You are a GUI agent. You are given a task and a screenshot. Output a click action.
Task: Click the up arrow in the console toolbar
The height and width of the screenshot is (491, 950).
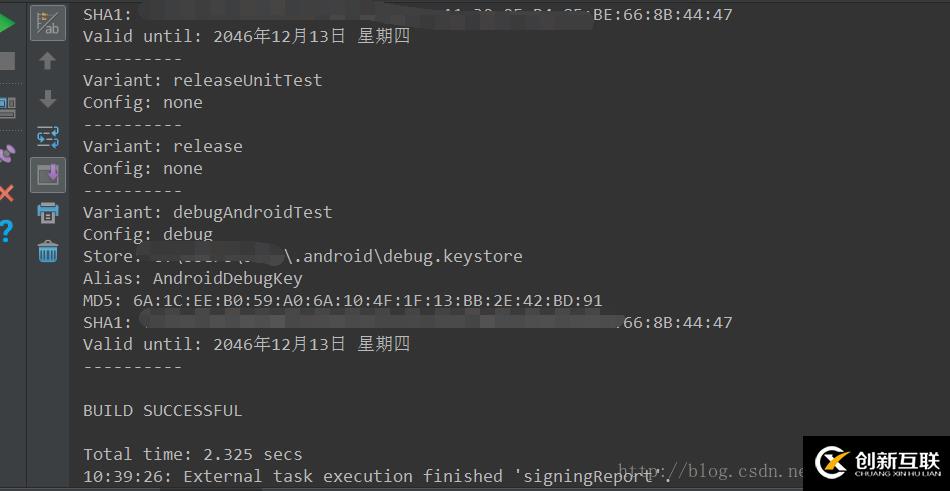pyautogui.click(x=48, y=61)
